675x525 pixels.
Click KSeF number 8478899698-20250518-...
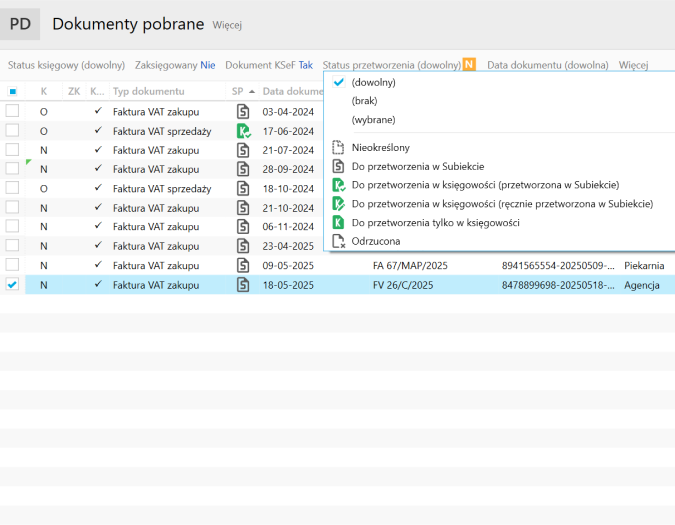558,285
